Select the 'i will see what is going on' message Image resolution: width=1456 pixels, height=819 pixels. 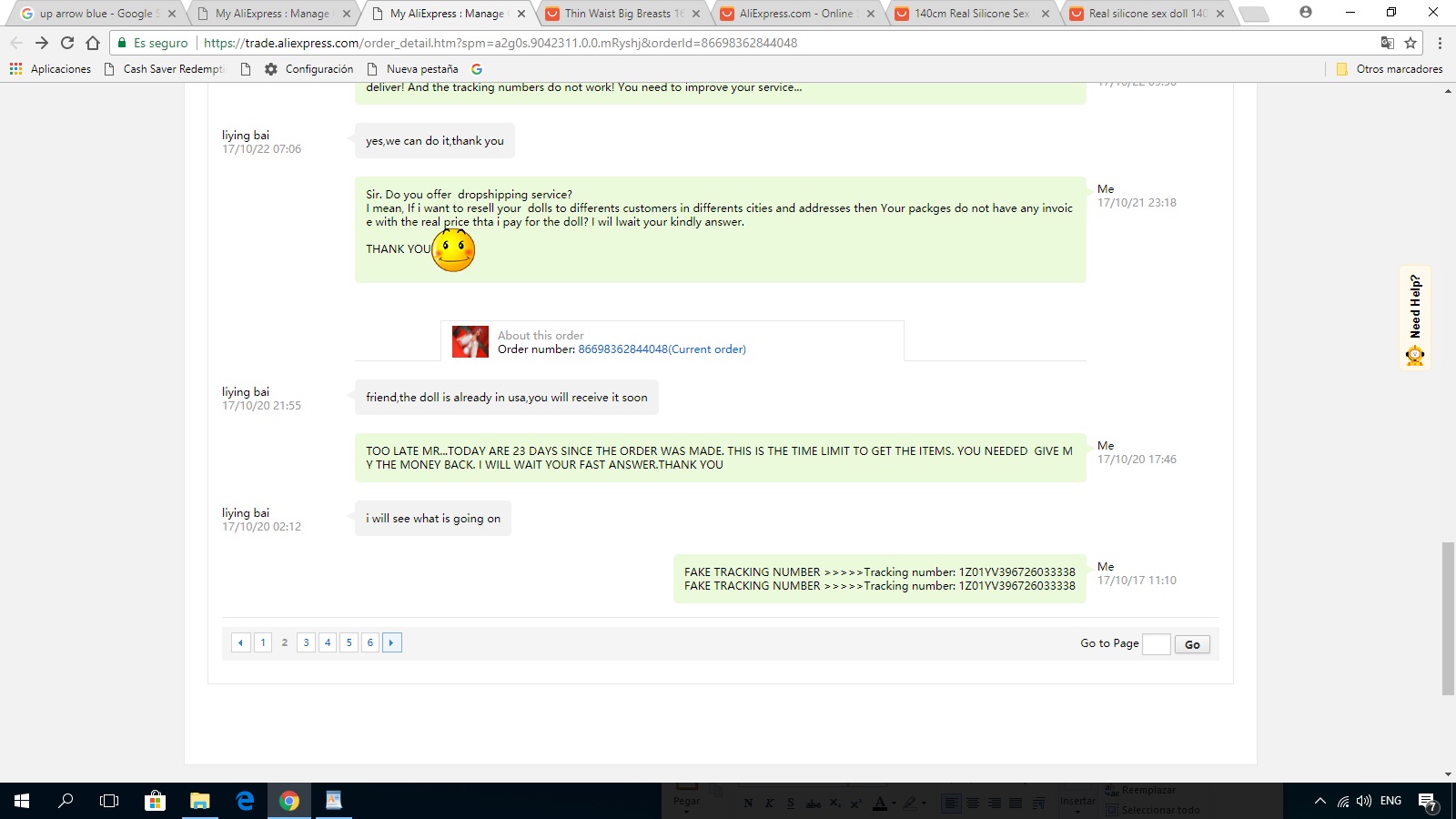[x=433, y=519]
